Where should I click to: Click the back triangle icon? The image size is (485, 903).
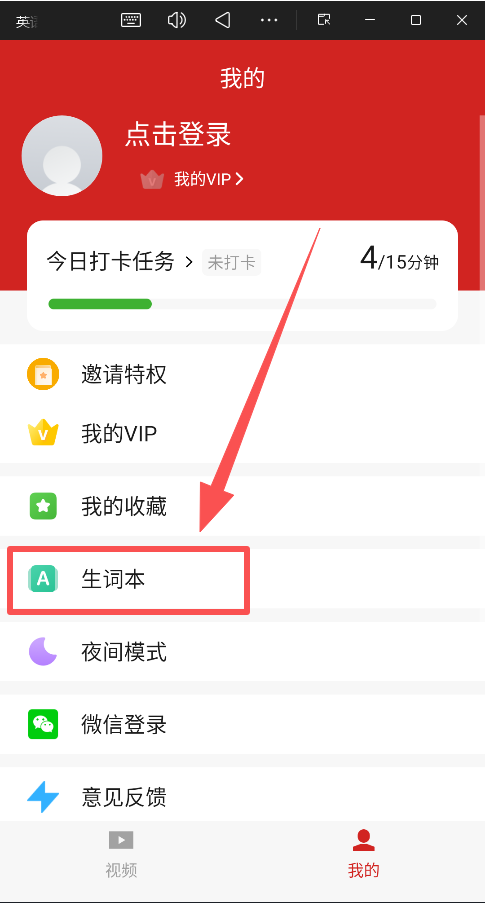223,20
